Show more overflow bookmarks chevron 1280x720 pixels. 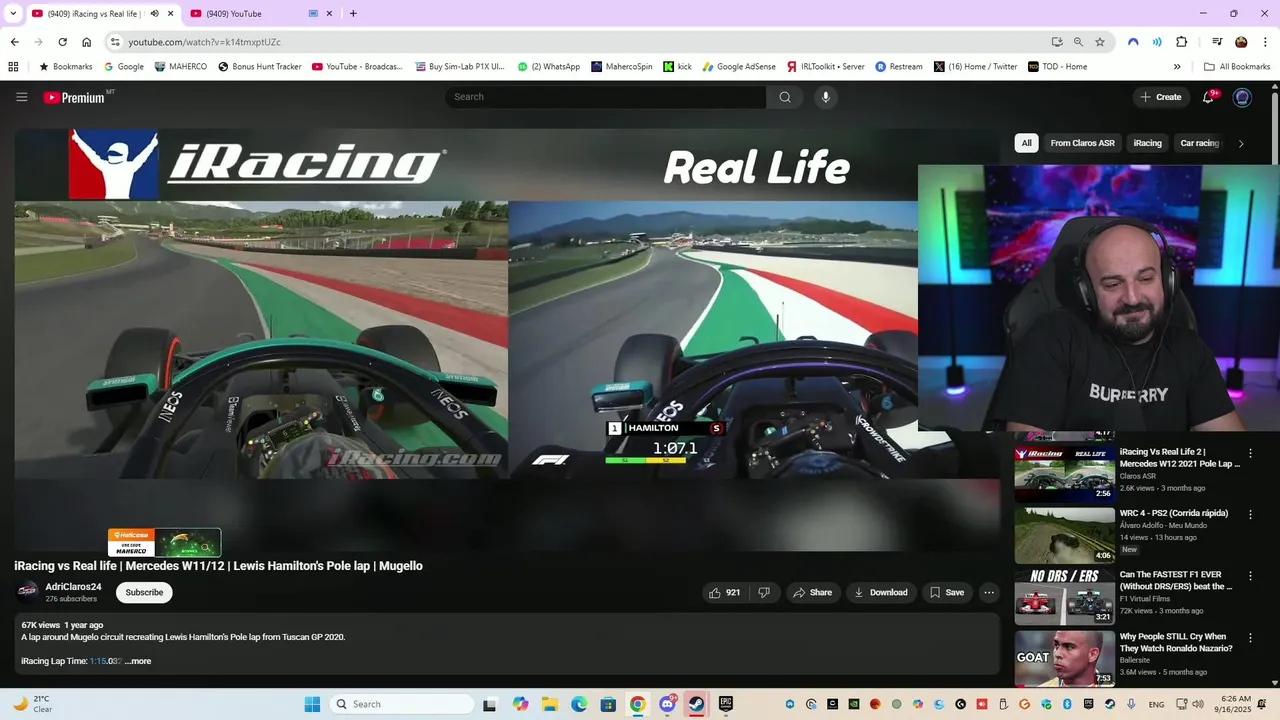coord(1177,67)
